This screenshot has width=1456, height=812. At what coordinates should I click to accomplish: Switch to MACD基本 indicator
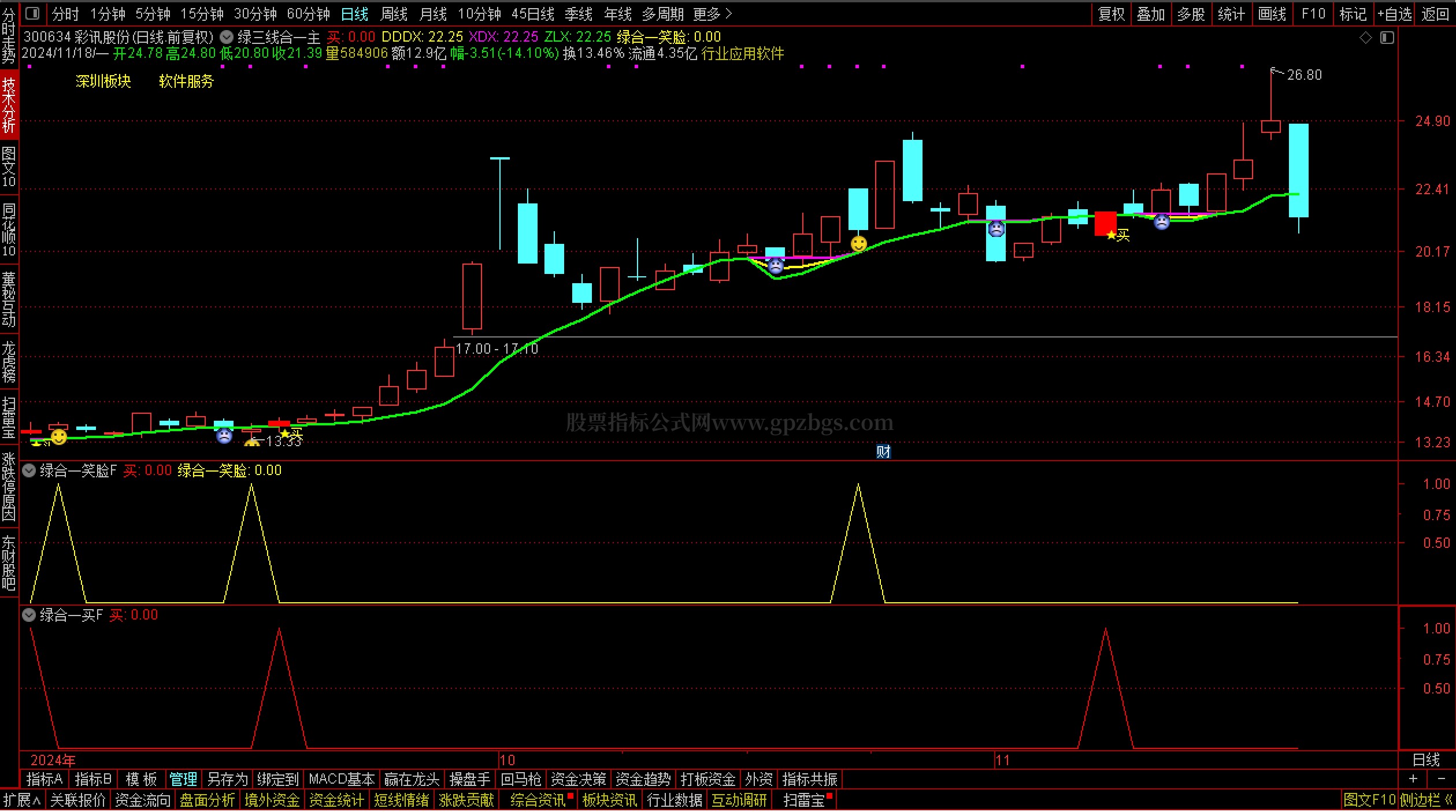pyautogui.click(x=342, y=780)
